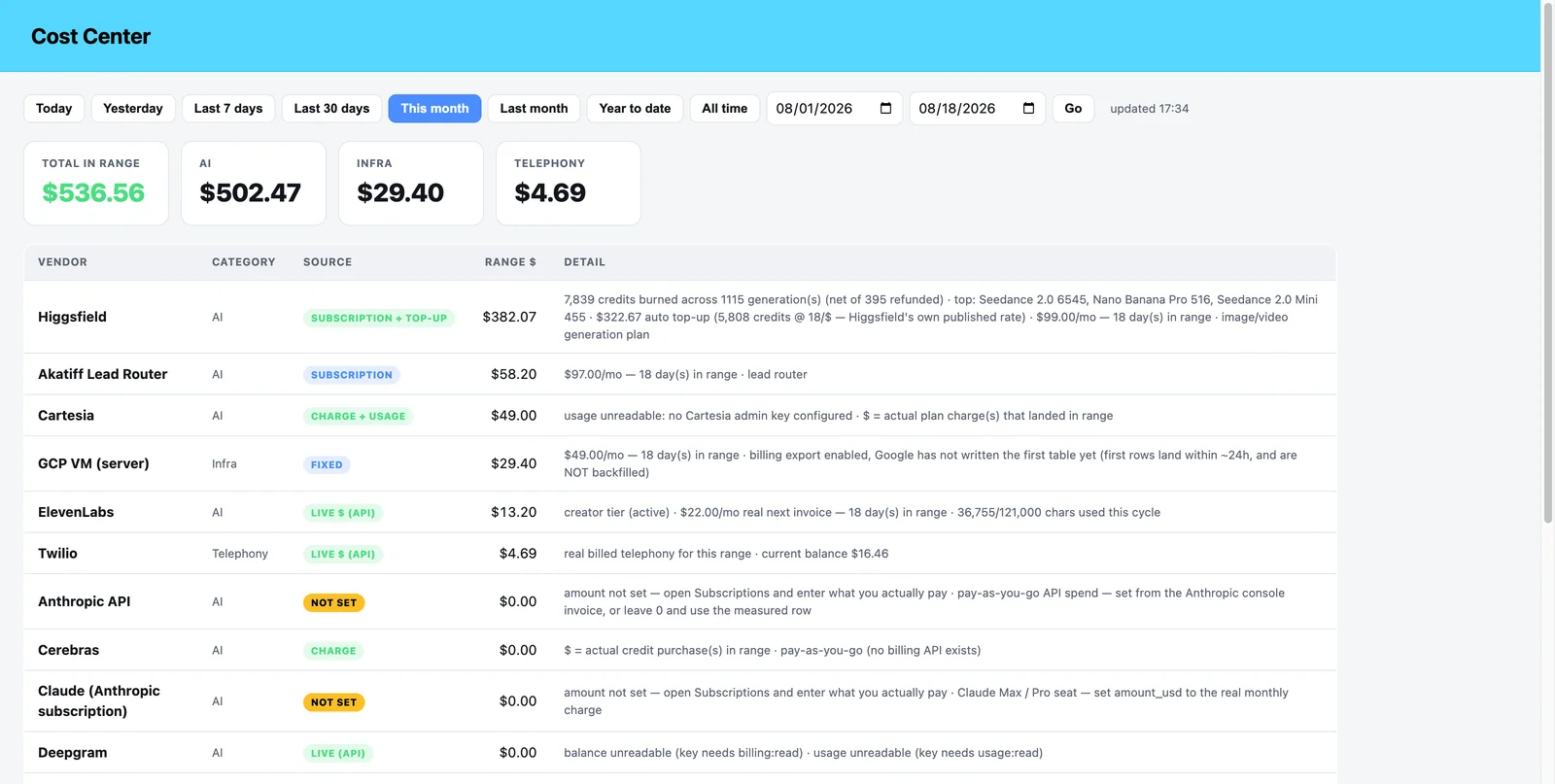Select the Yesterday range filter
Image resolution: width=1555 pixels, height=784 pixels.
pyautogui.click(x=133, y=109)
